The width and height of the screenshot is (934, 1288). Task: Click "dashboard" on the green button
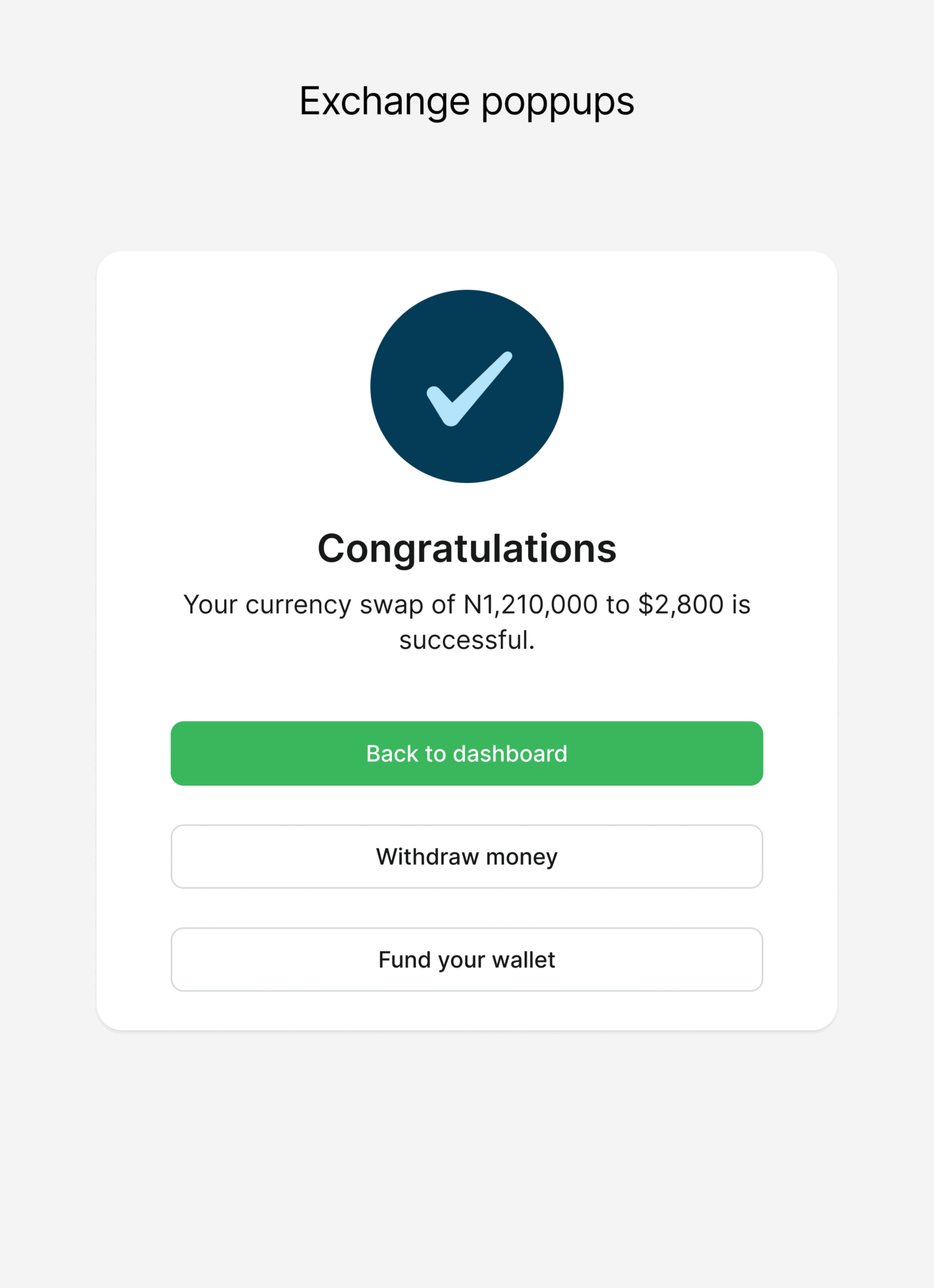pyautogui.click(x=510, y=753)
